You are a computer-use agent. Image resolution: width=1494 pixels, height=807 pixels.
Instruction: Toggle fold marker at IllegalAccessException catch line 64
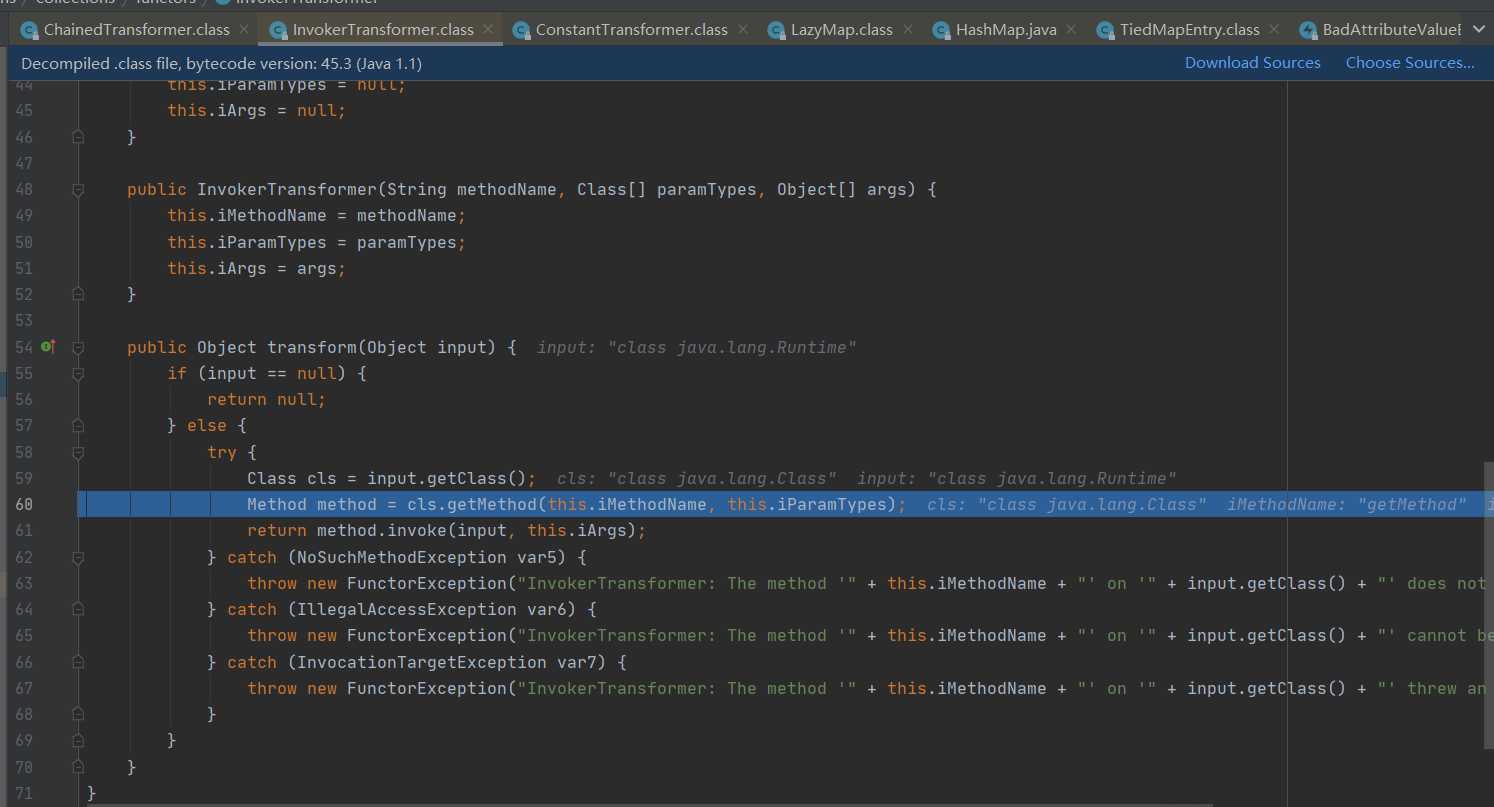pyautogui.click(x=78, y=609)
